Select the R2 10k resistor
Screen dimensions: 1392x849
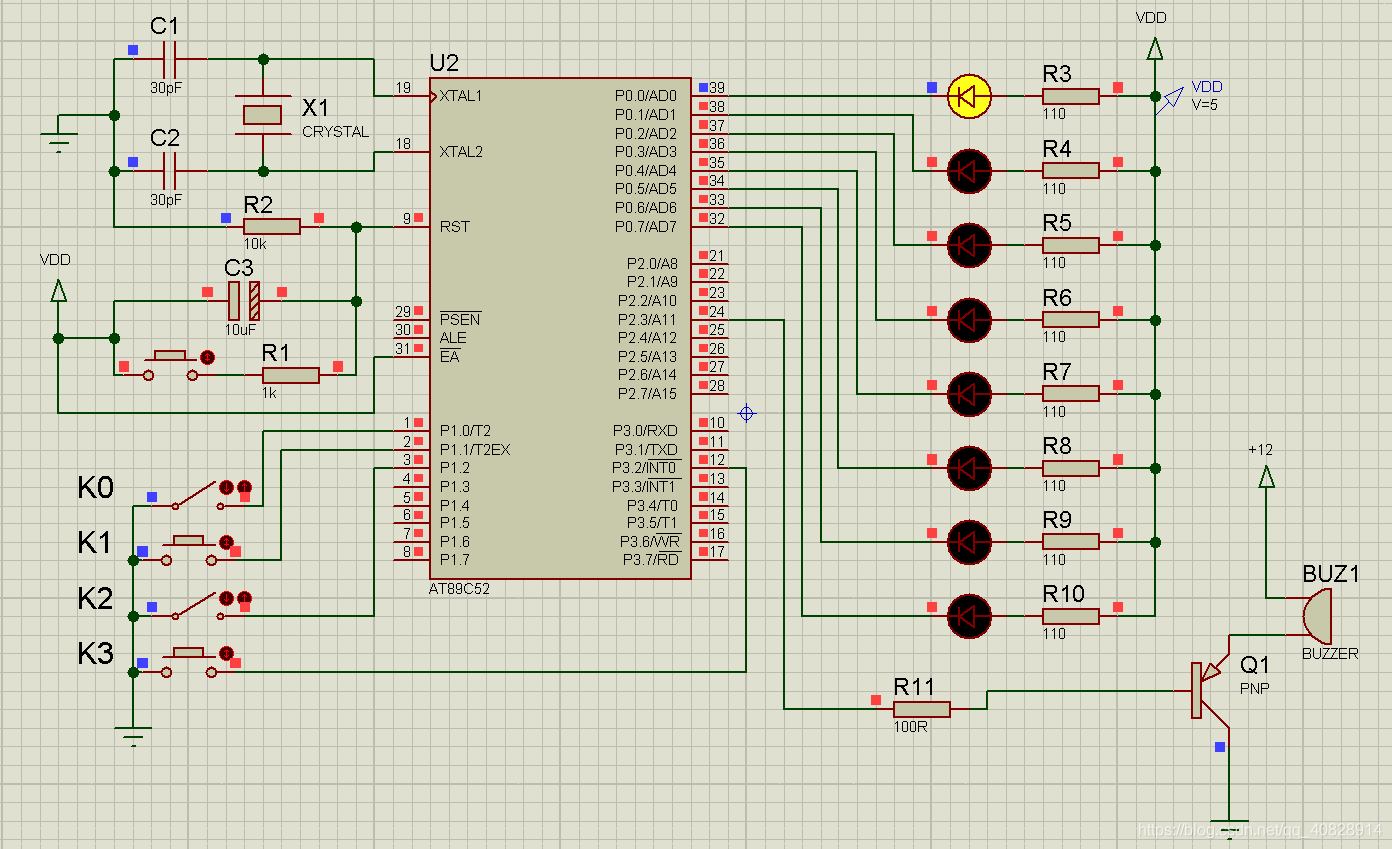(x=271, y=227)
